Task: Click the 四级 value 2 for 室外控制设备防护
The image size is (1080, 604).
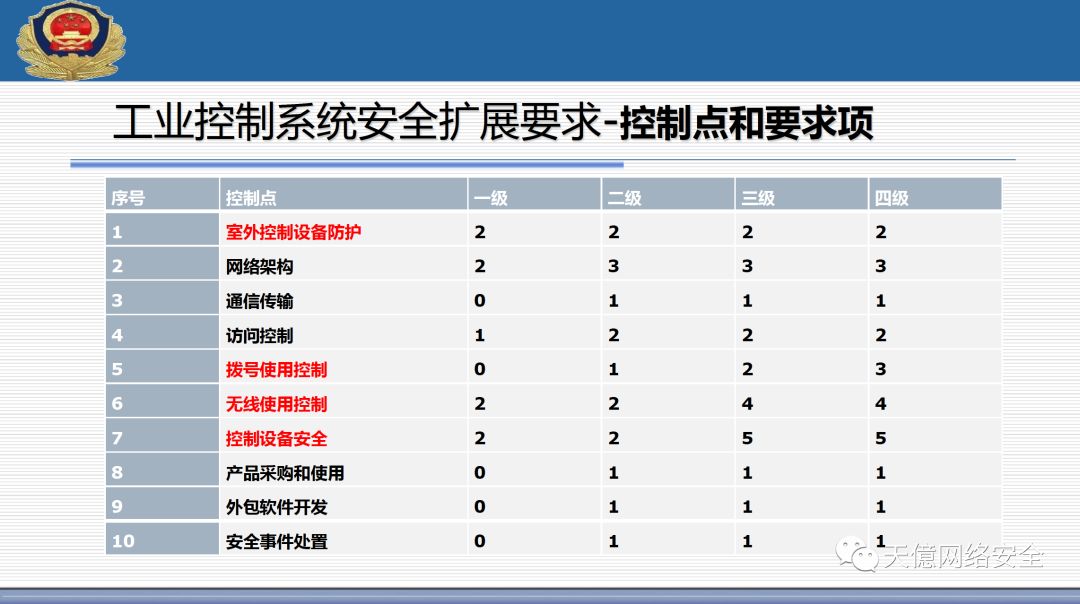Action: click(881, 232)
